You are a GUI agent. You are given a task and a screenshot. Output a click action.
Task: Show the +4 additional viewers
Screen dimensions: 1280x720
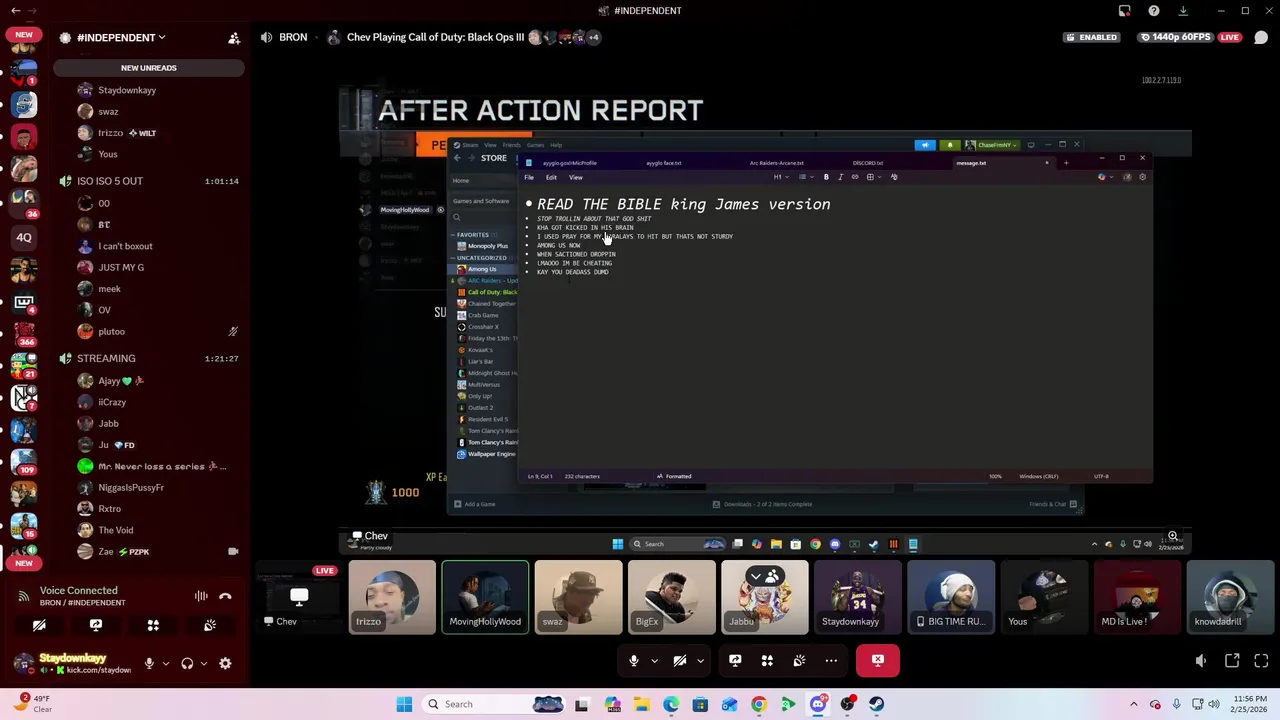point(593,37)
